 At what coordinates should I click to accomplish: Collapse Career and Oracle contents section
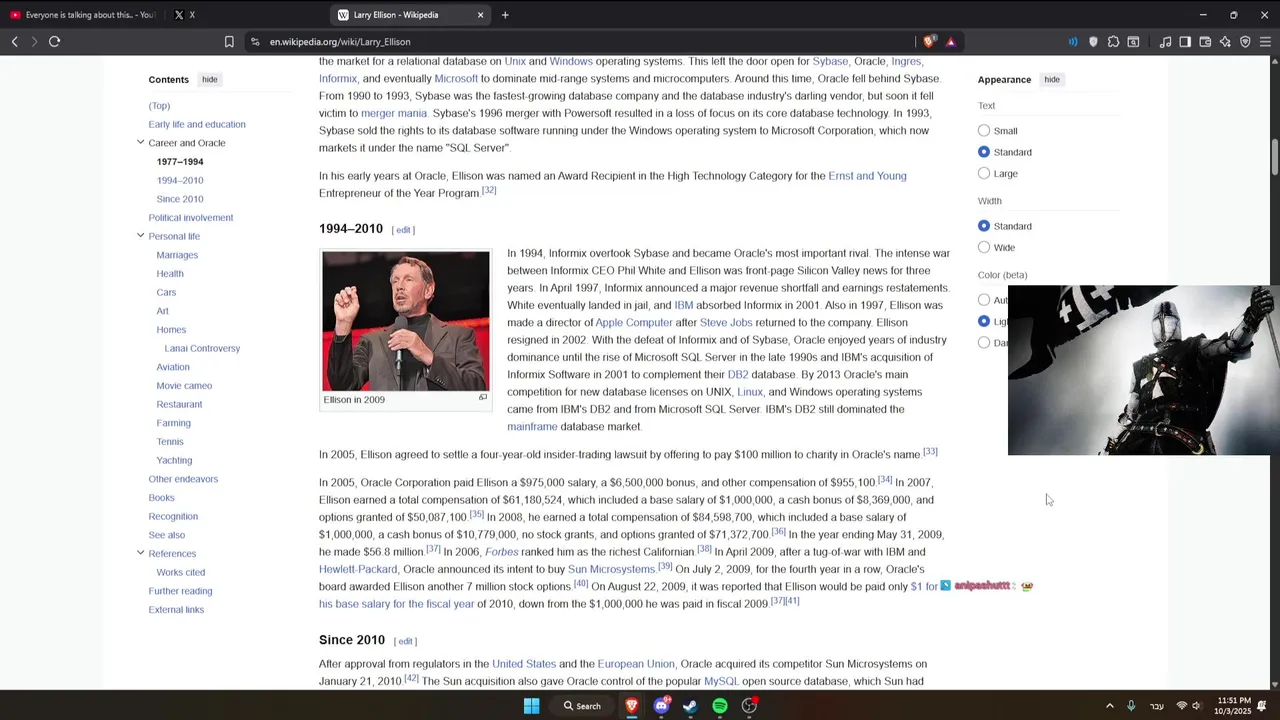140,143
